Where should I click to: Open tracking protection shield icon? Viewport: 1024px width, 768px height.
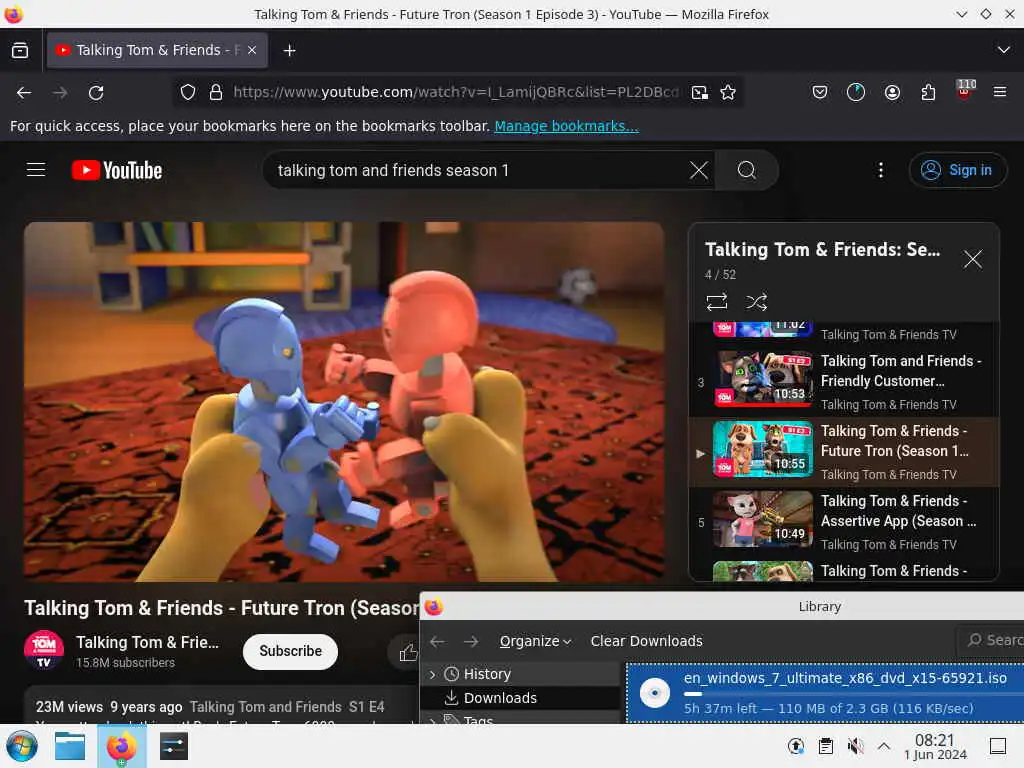point(188,93)
